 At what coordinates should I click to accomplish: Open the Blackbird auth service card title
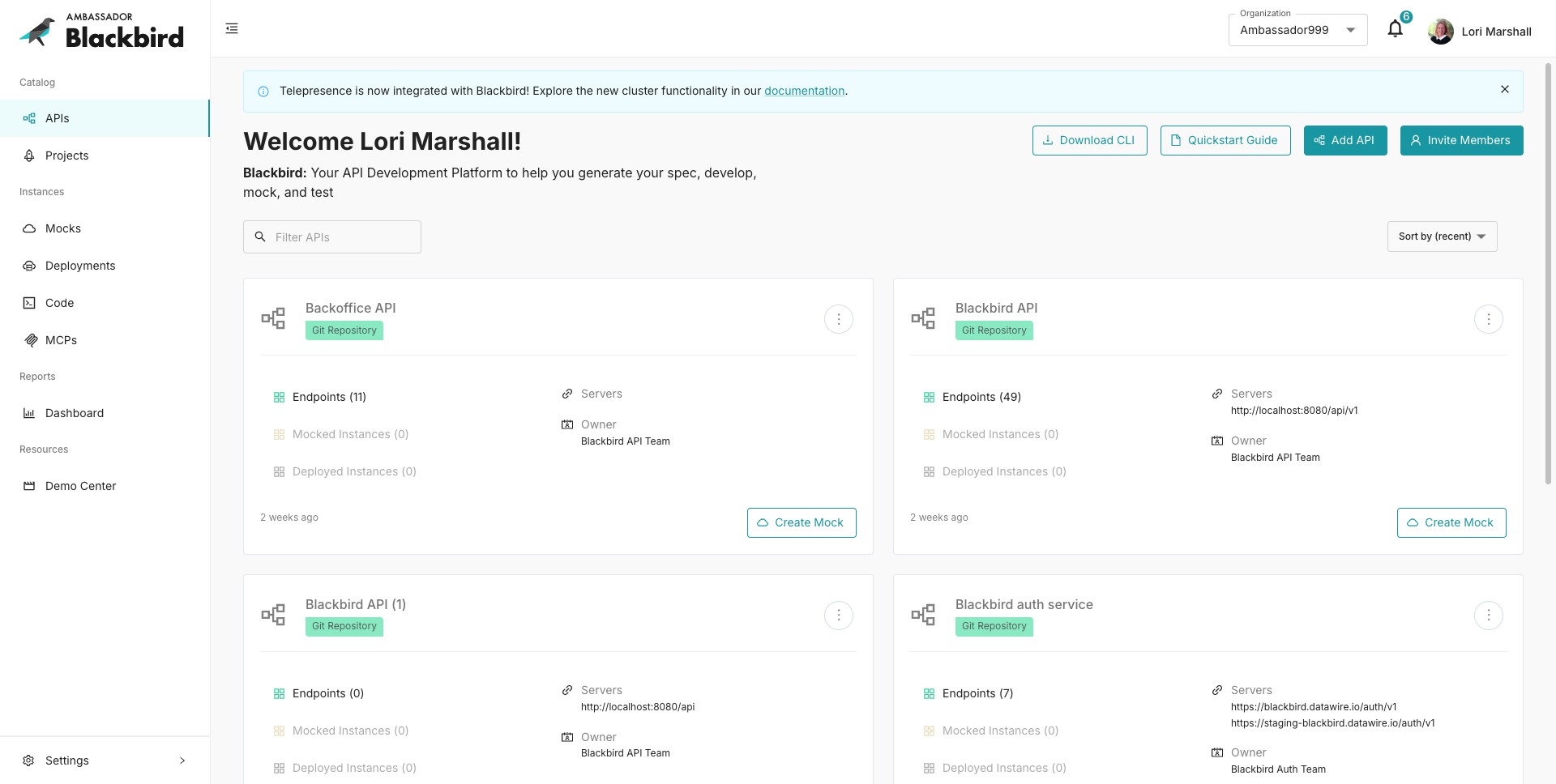(1024, 604)
